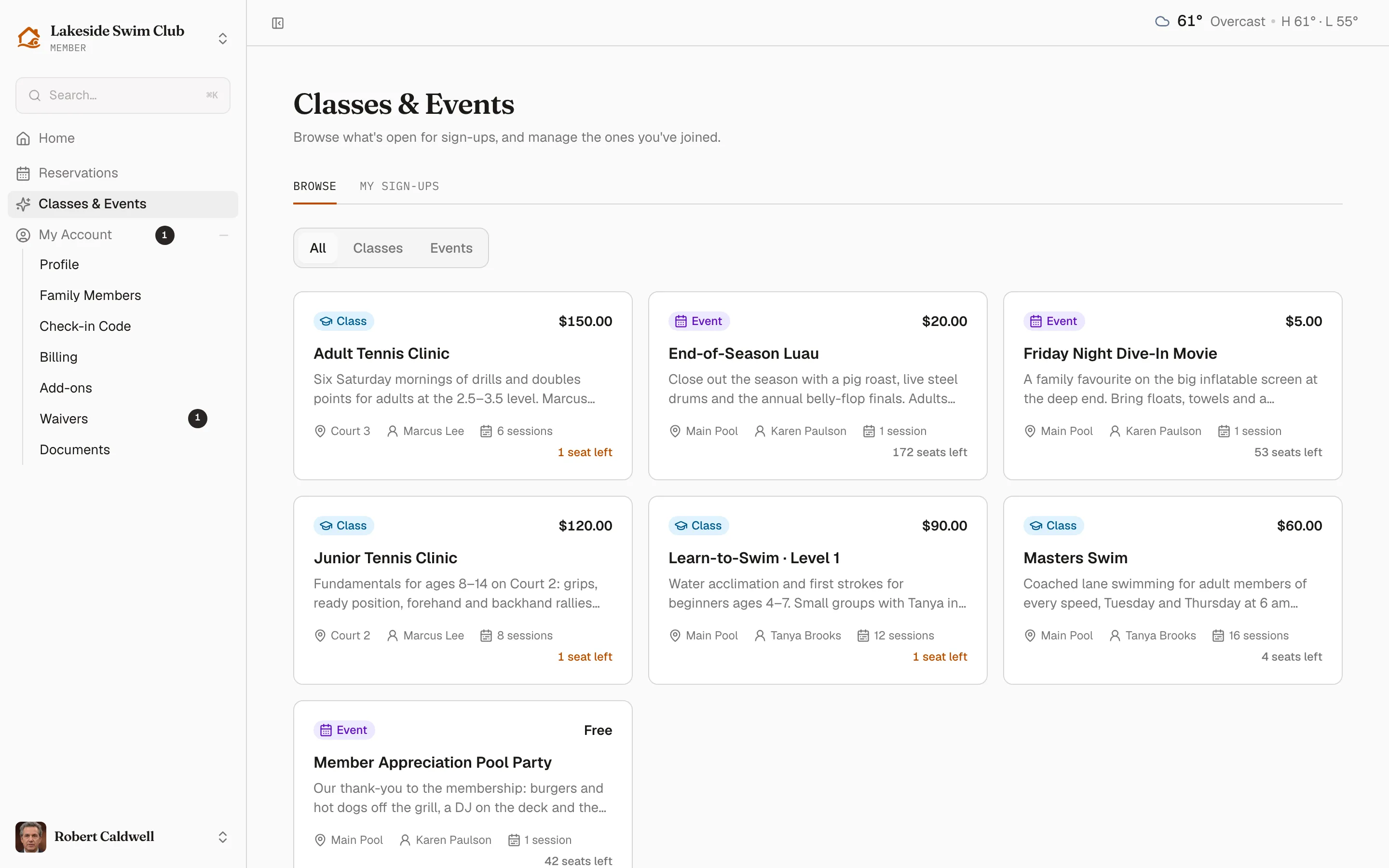Click the instructor icon on End-of-Season Luau card
The width and height of the screenshot is (1389, 868).
[760, 431]
